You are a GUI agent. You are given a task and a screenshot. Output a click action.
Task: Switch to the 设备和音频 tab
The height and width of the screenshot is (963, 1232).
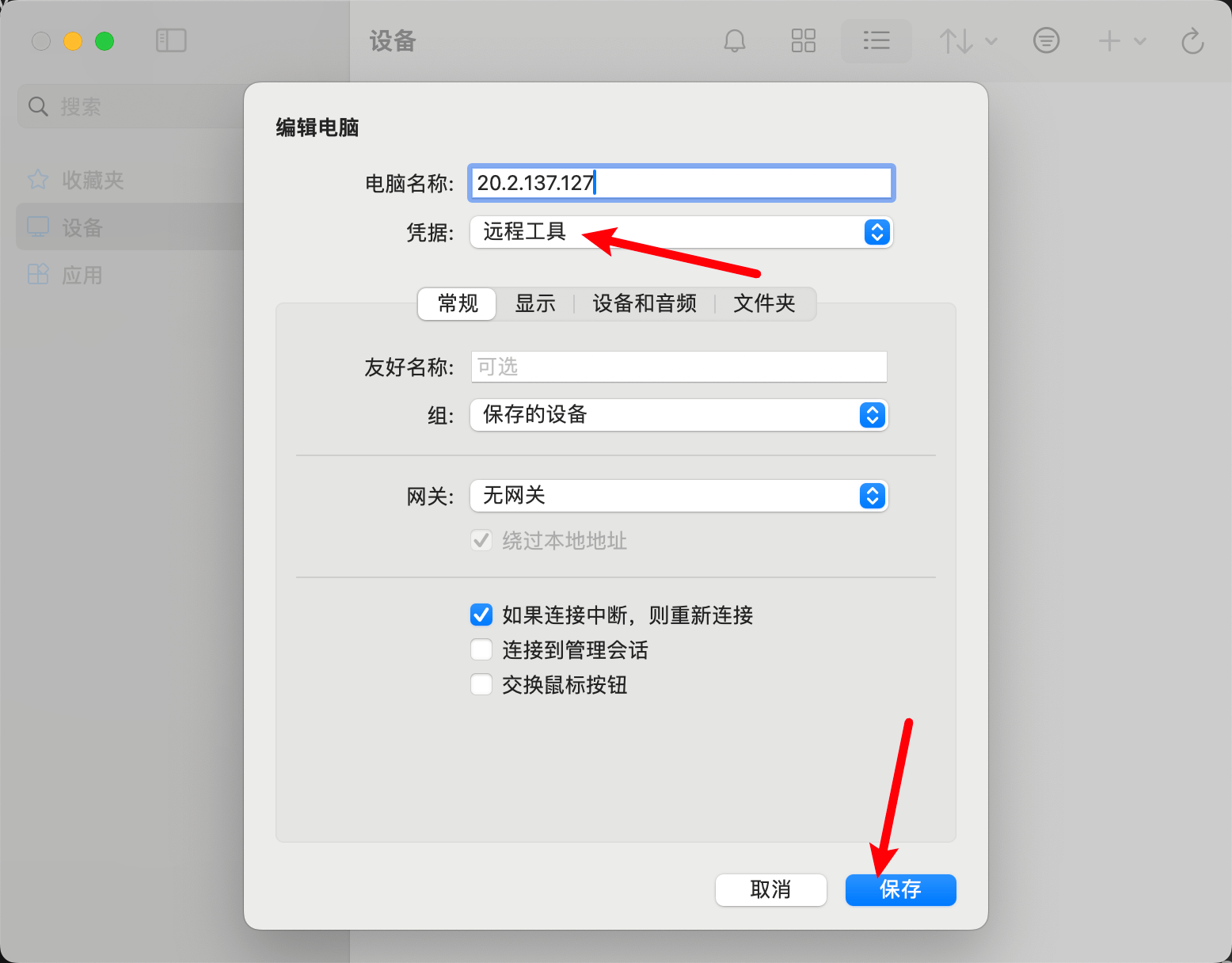(x=645, y=303)
